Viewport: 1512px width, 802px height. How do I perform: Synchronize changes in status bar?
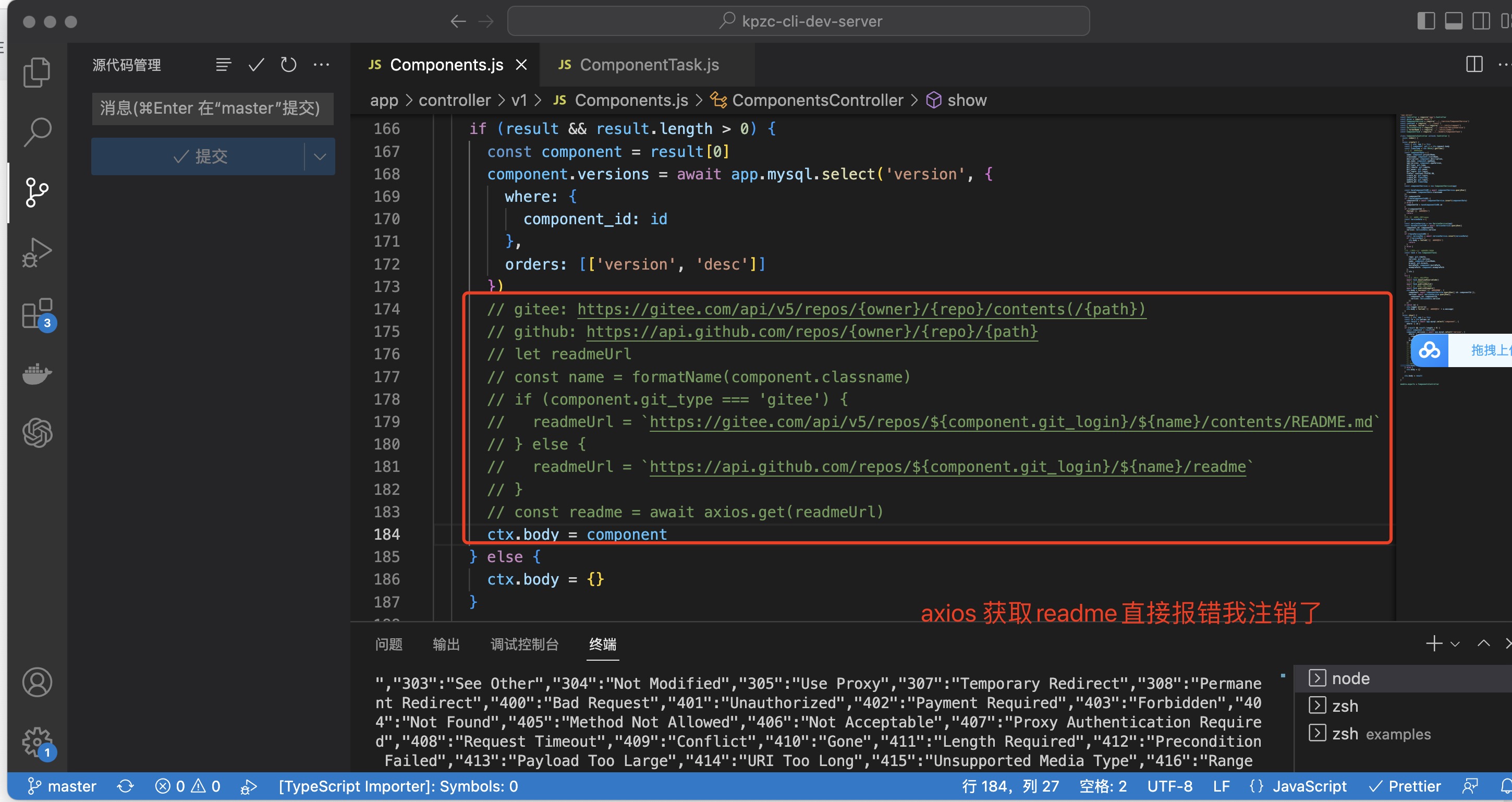coord(125,786)
